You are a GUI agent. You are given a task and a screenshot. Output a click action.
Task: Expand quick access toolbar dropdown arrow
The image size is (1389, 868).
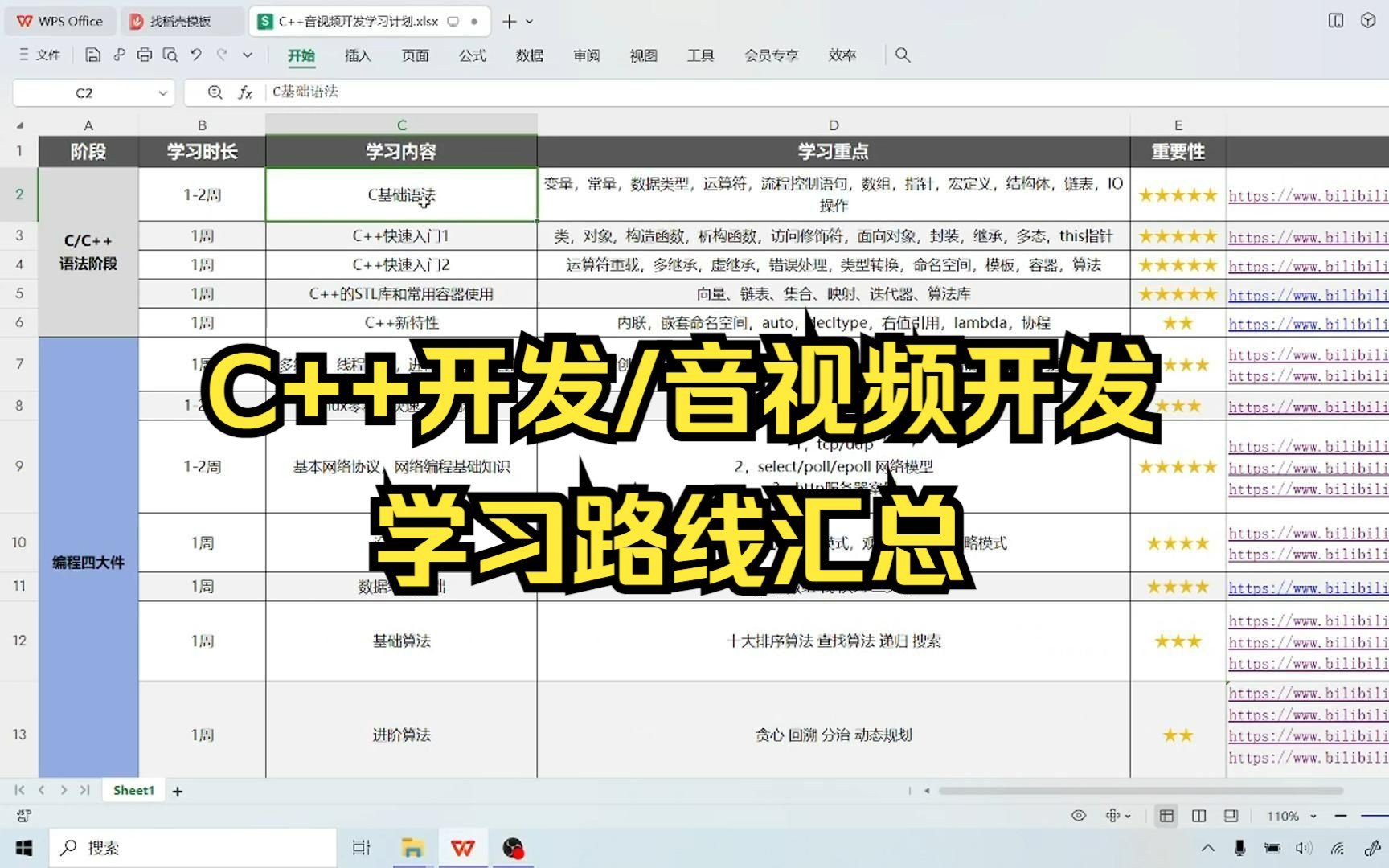click(x=248, y=55)
